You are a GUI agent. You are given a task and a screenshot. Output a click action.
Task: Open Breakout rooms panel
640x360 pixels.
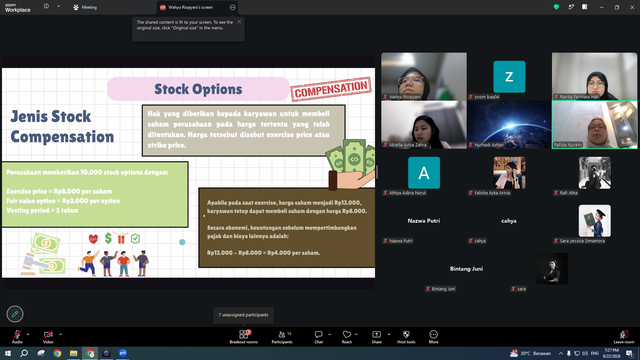(x=244, y=337)
